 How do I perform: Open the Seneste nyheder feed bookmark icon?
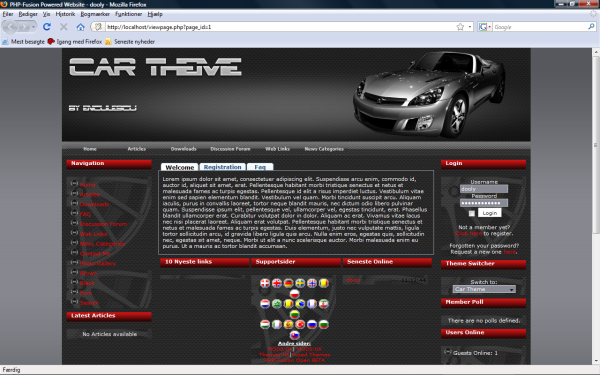tap(108, 41)
